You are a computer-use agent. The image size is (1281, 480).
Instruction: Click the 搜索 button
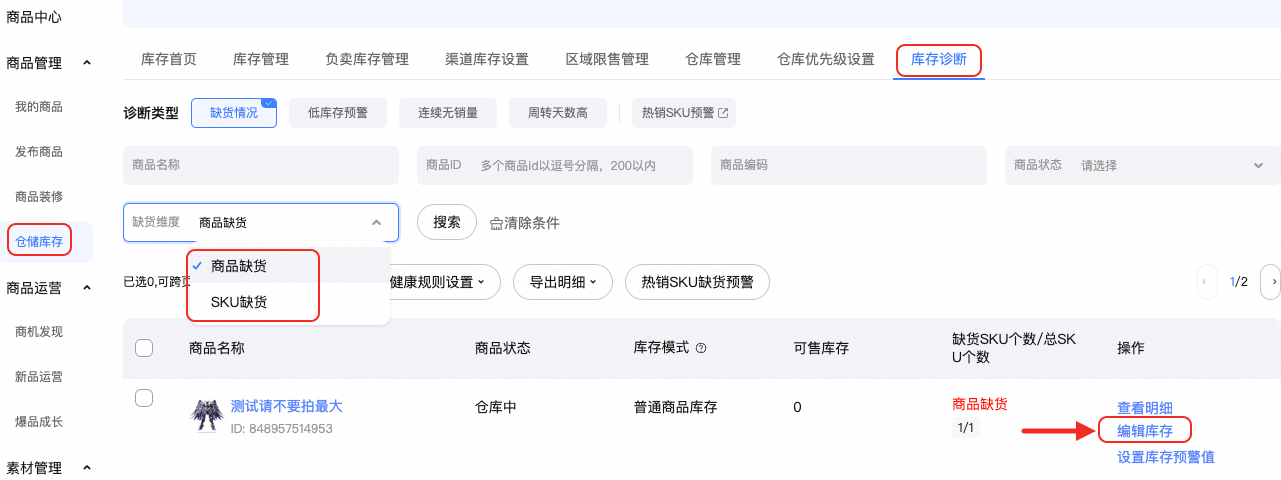tap(446, 223)
